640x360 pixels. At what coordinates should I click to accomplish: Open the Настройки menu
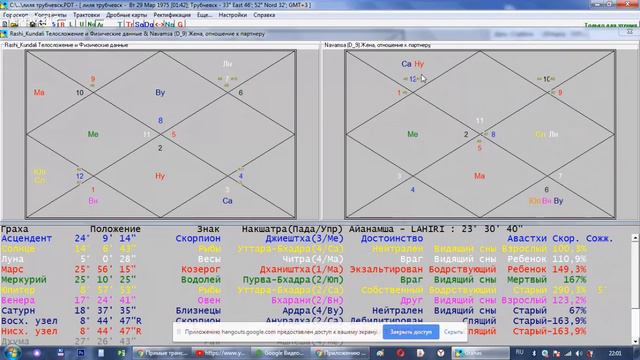click(x=233, y=15)
